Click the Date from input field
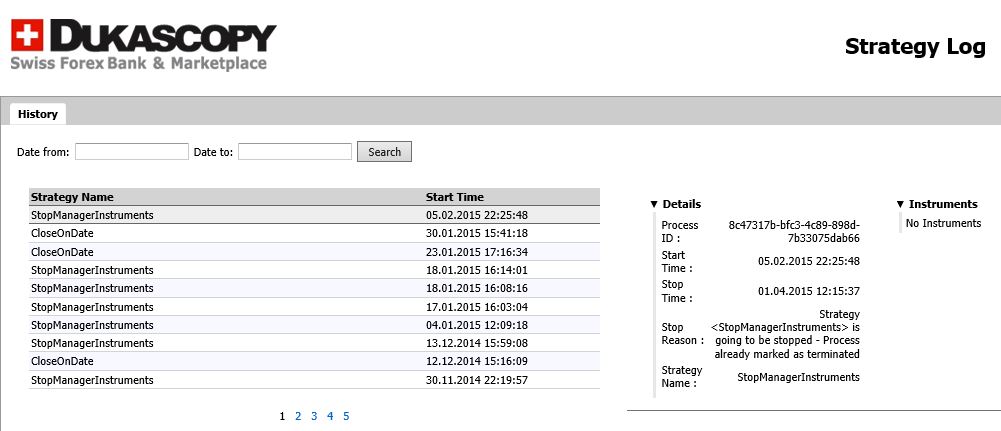This screenshot has height=431, width=1001. coord(132,152)
